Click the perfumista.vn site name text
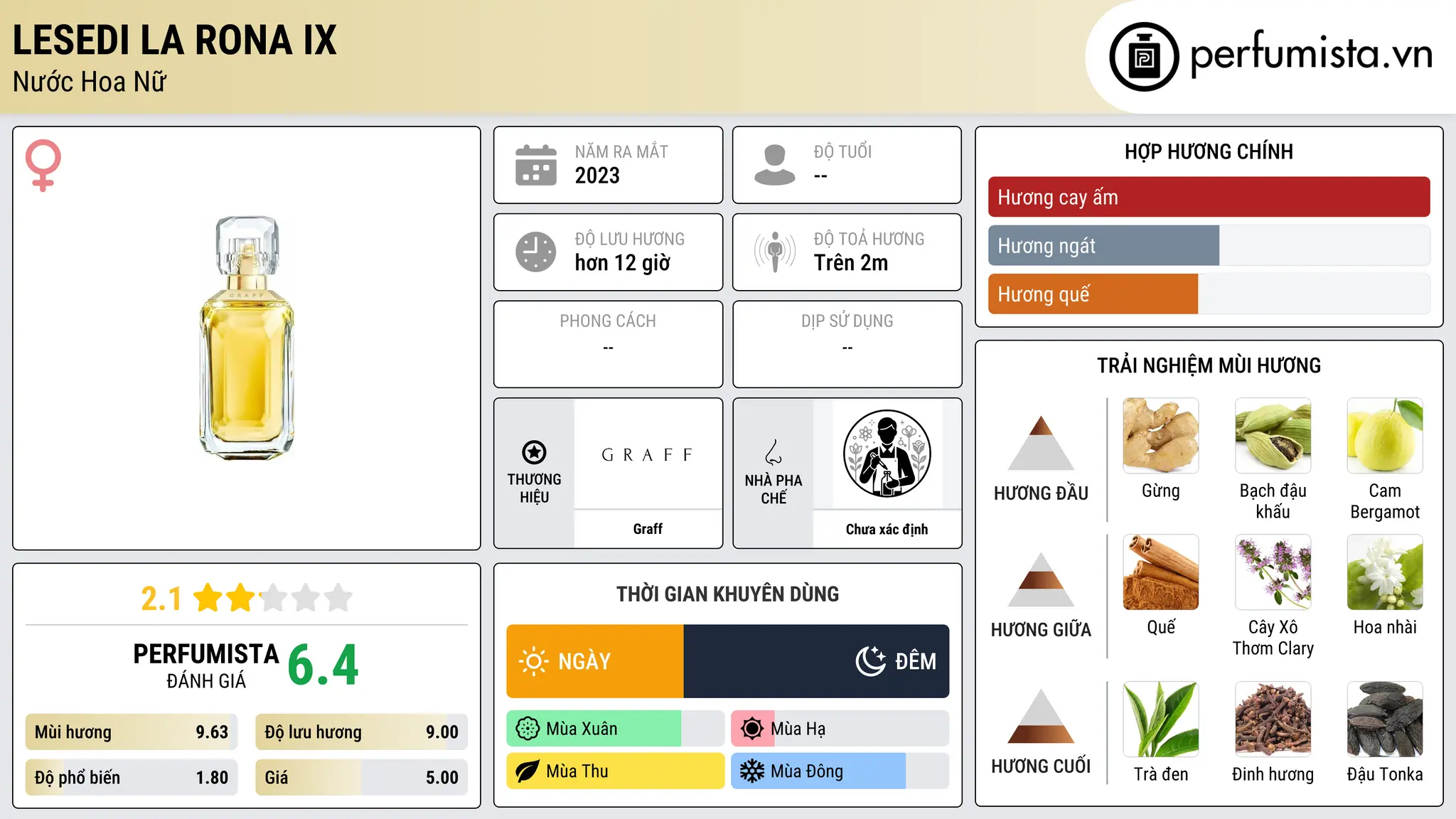1456x819 pixels. 1312,54
